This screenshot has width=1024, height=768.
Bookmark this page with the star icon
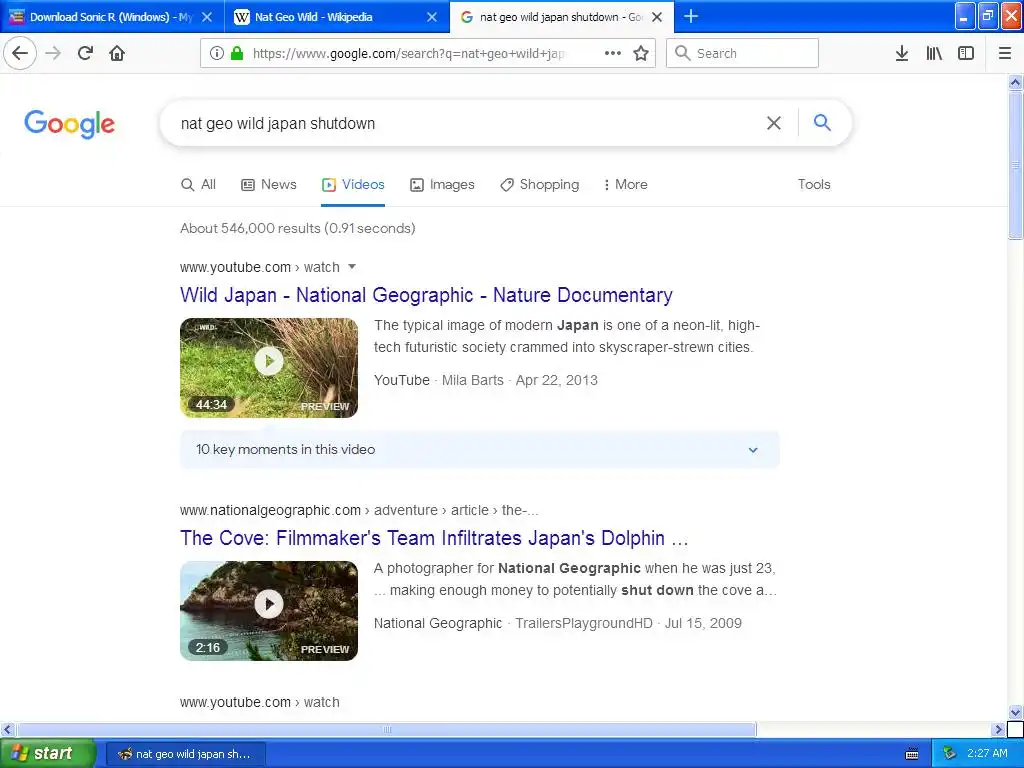(641, 53)
